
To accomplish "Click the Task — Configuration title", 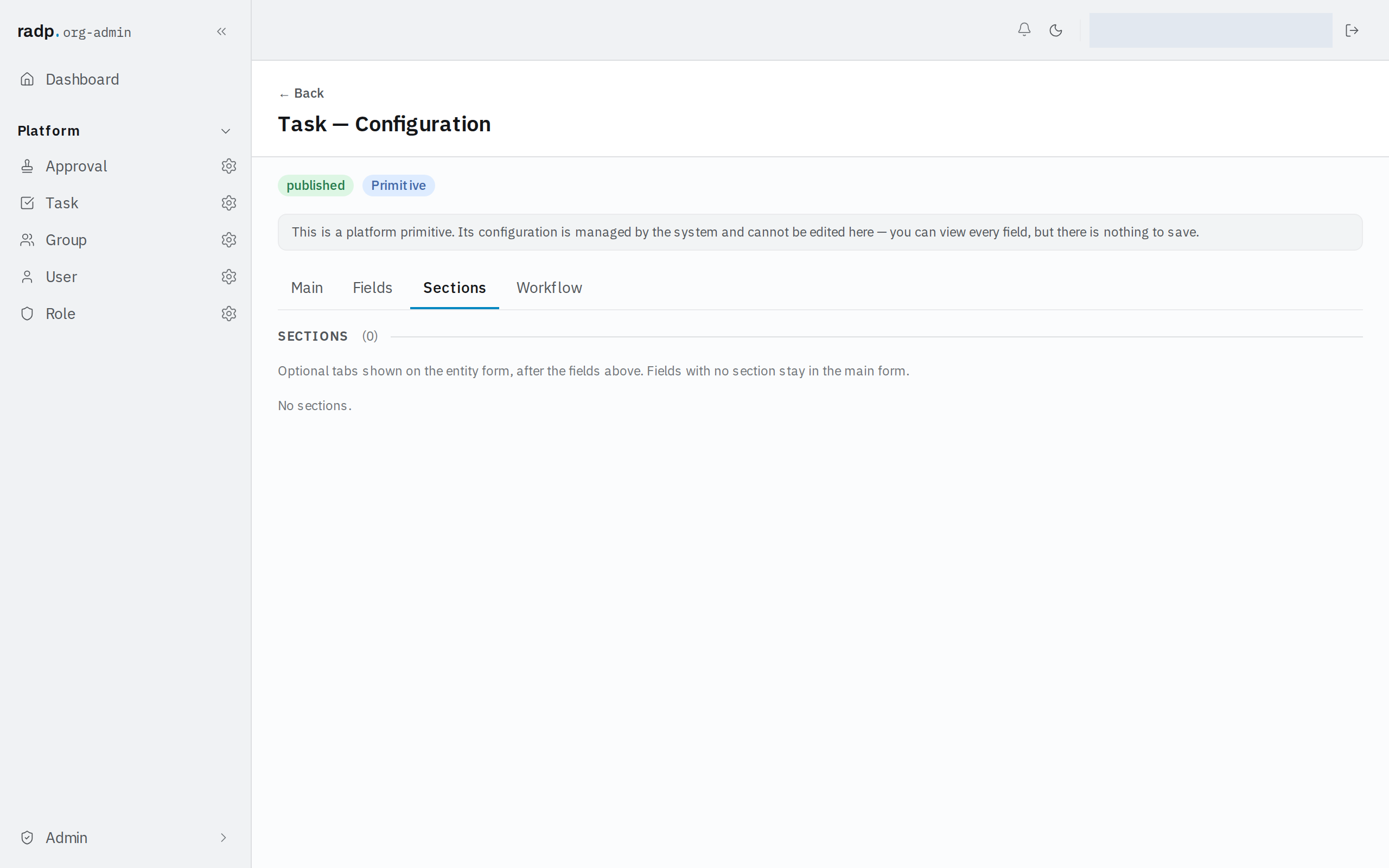I will pos(384,124).
